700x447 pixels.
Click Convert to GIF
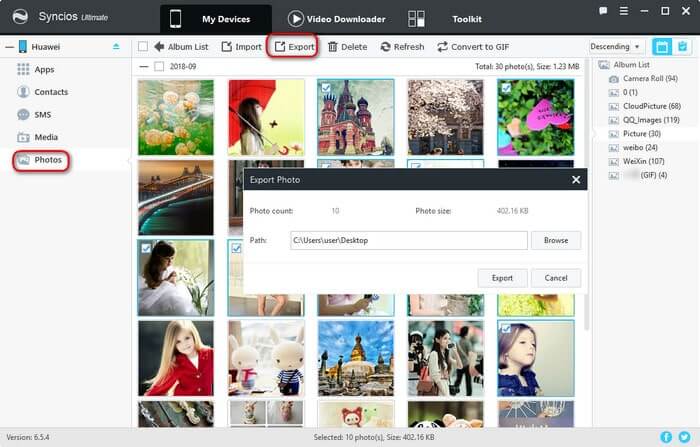pos(473,46)
